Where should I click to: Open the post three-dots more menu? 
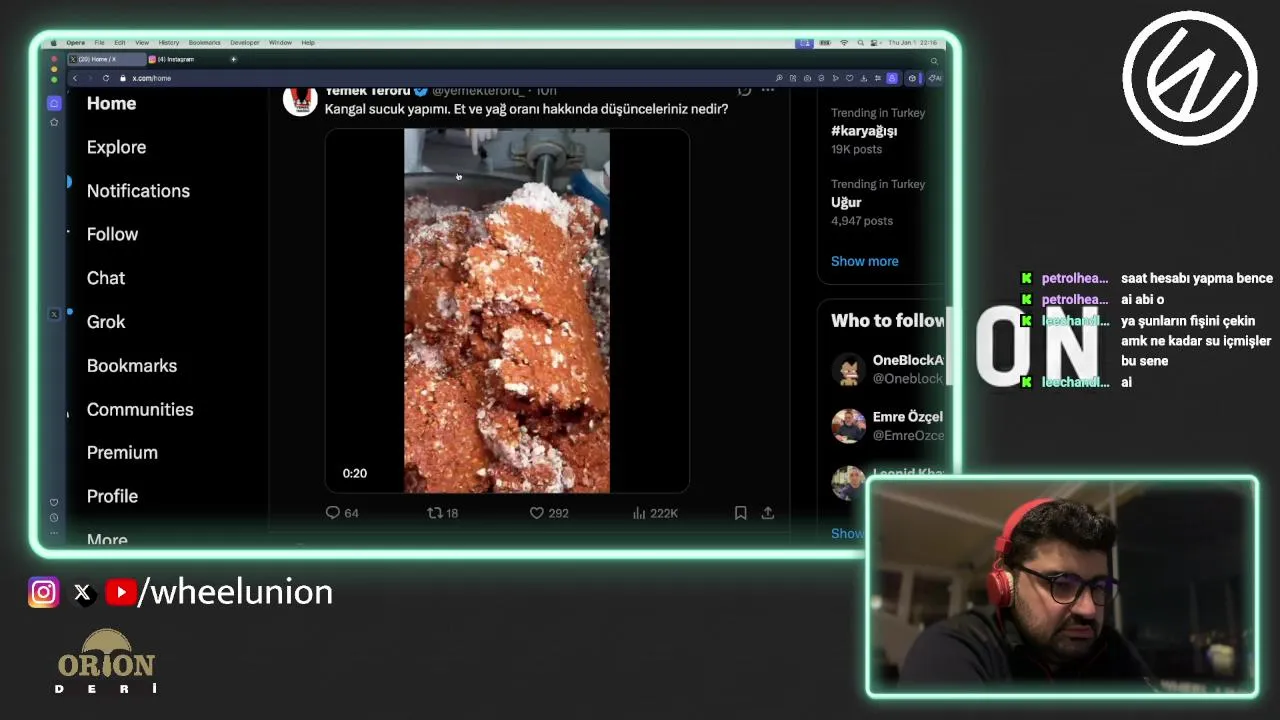click(x=768, y=91)
